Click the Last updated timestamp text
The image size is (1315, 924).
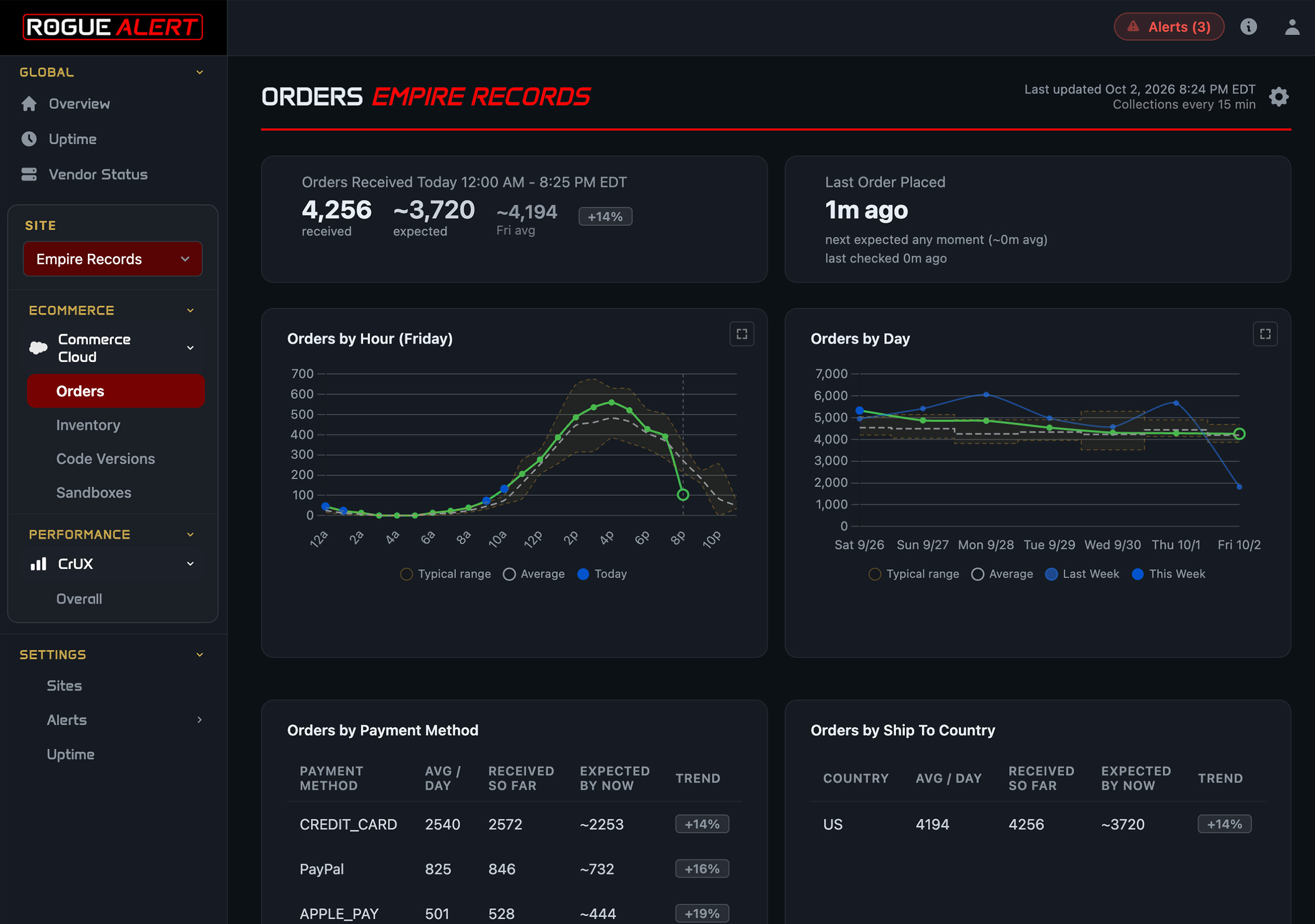tap(1140, 89)
